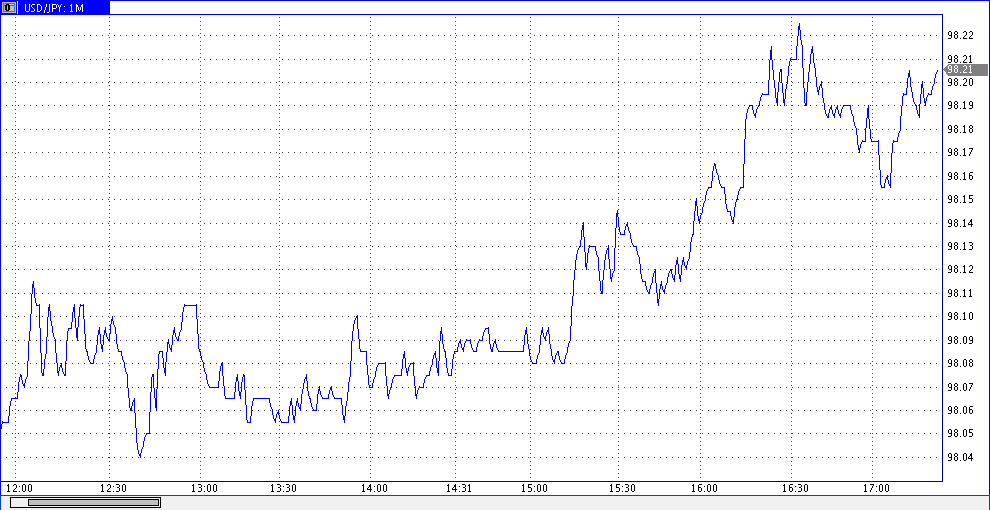Click the 98.19 price axis label
This screenshot has height=510, width=990.
tap(960, 105)
